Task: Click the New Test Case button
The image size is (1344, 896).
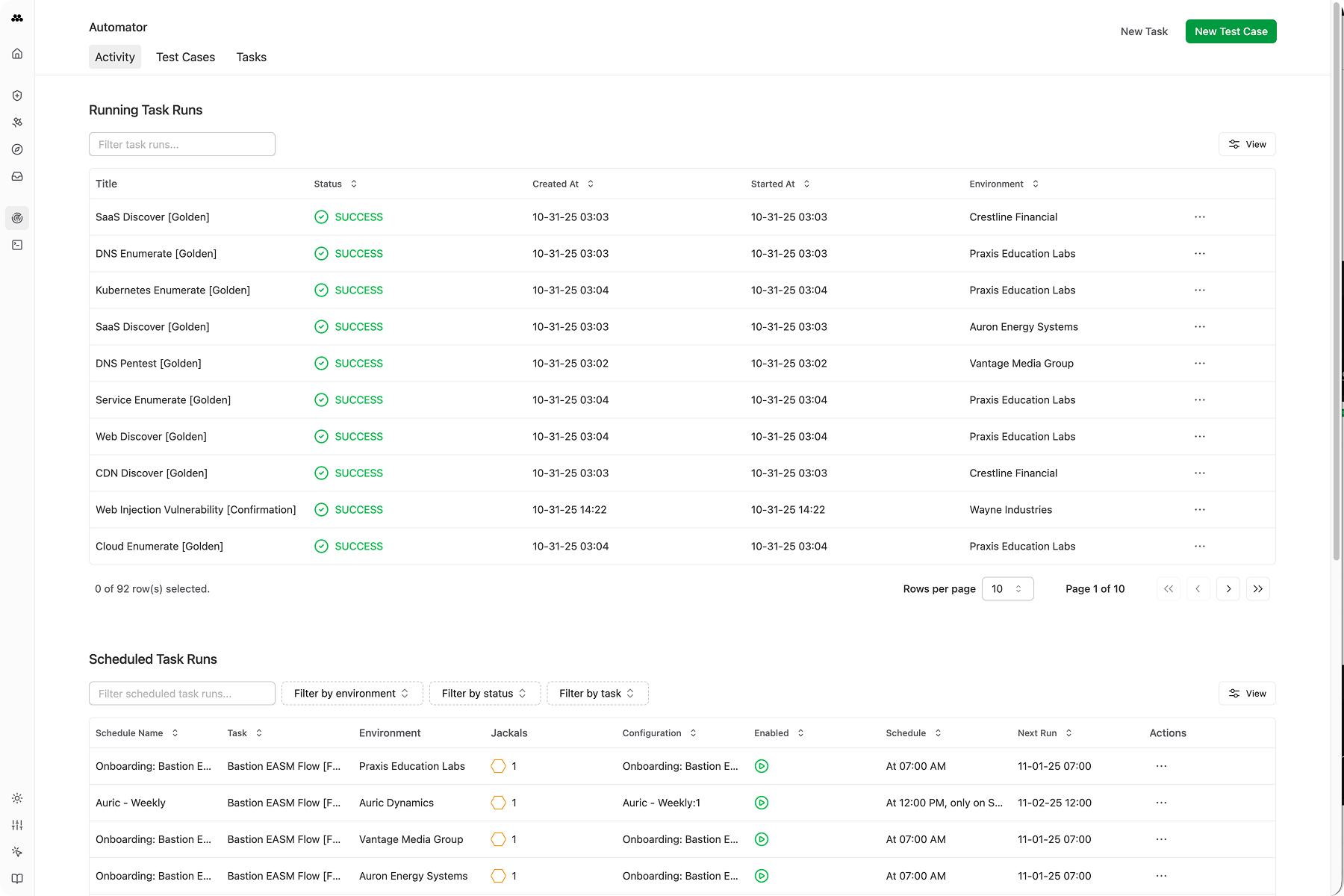Action: pyautogui.click(x=1231, y=31)
